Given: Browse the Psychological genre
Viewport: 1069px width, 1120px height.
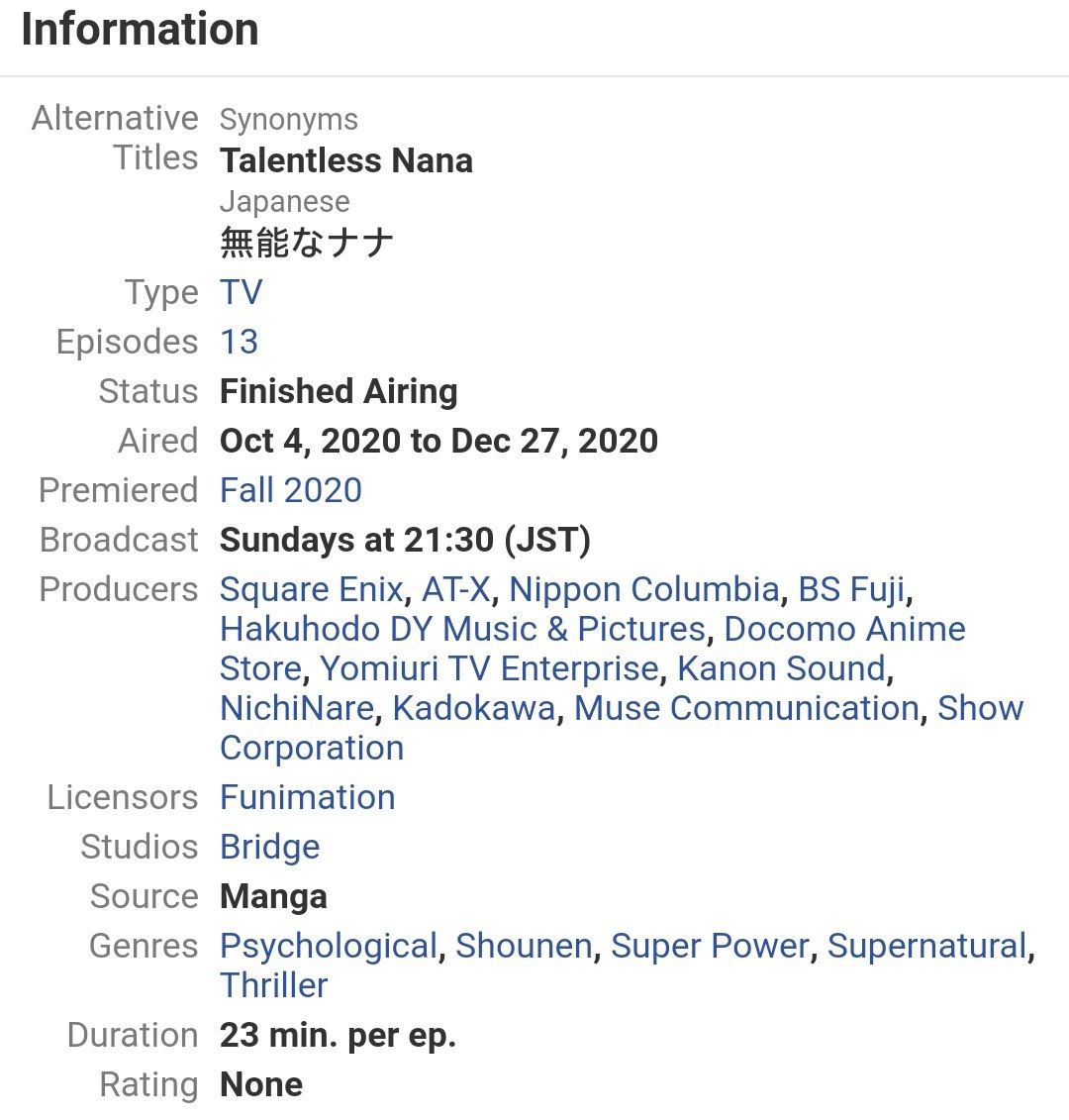Looking at the screenshot, I should point(329,947).
